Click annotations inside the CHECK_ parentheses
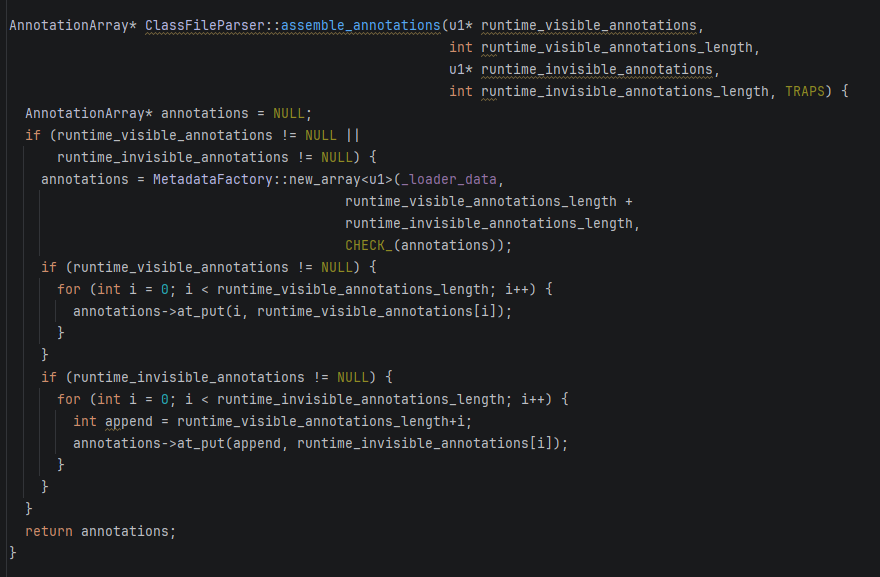880x577 pixels. pos(444,245)
